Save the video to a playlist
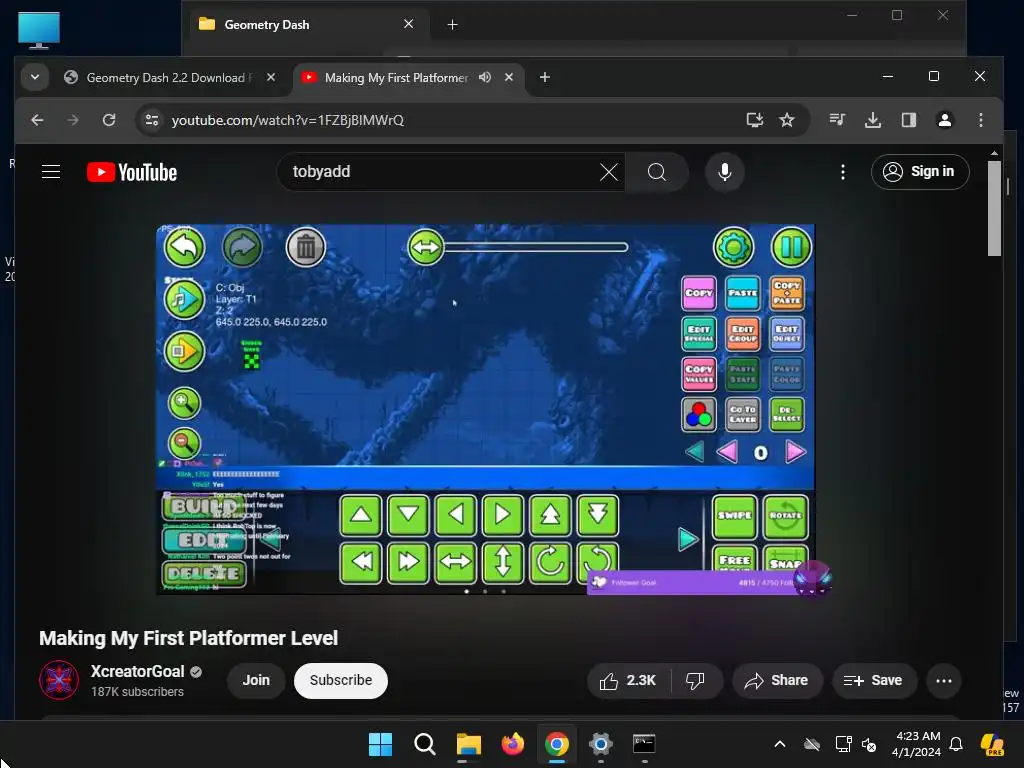 click(x=873, y=680)
